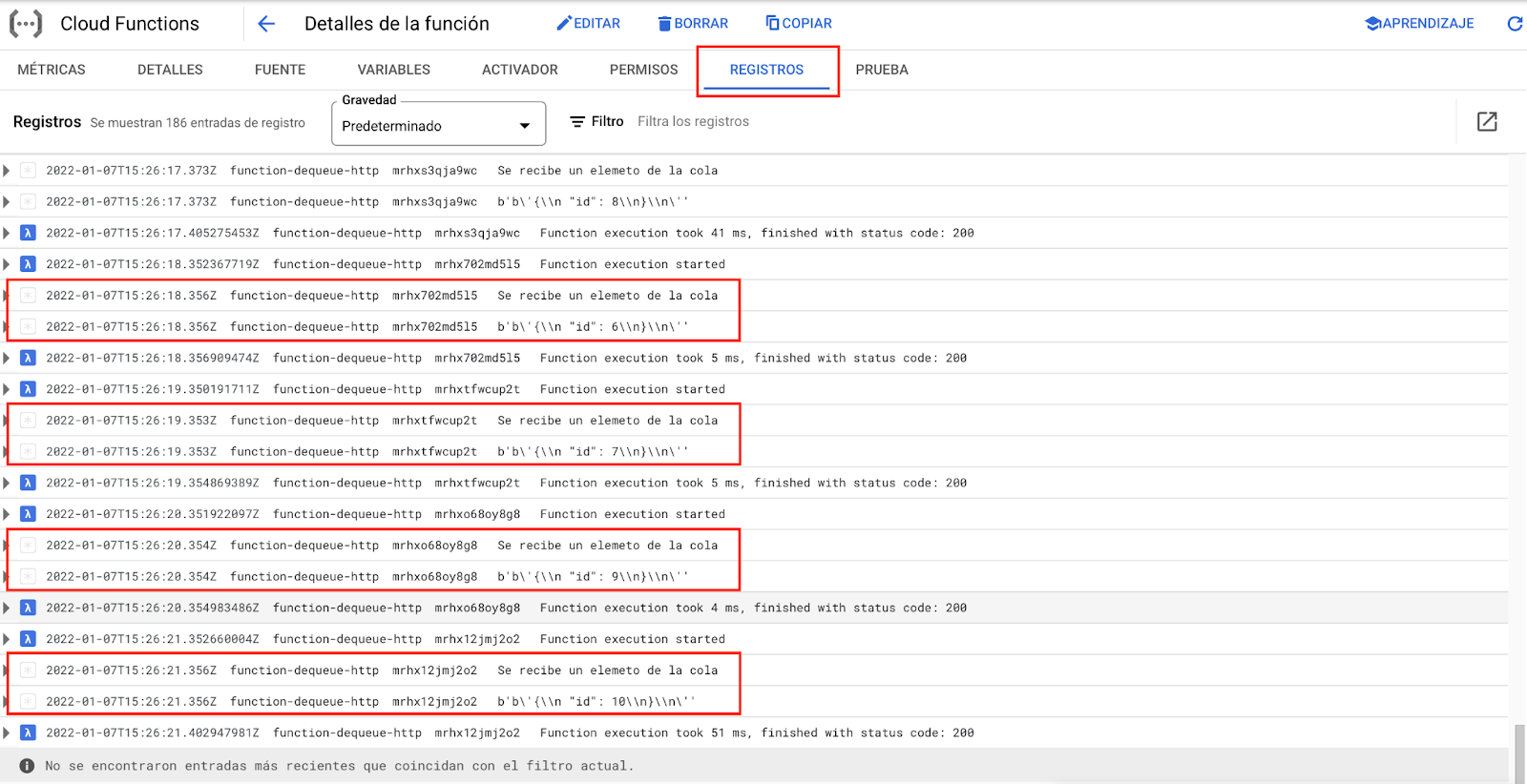Expand log row finished in 51 ms

(x=7, y=732)
